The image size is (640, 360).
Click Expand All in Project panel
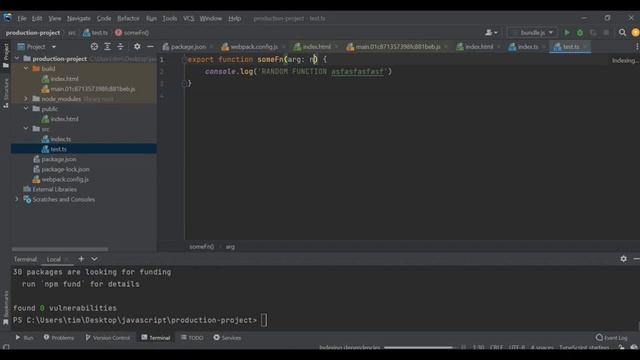(x=107, y=47)
